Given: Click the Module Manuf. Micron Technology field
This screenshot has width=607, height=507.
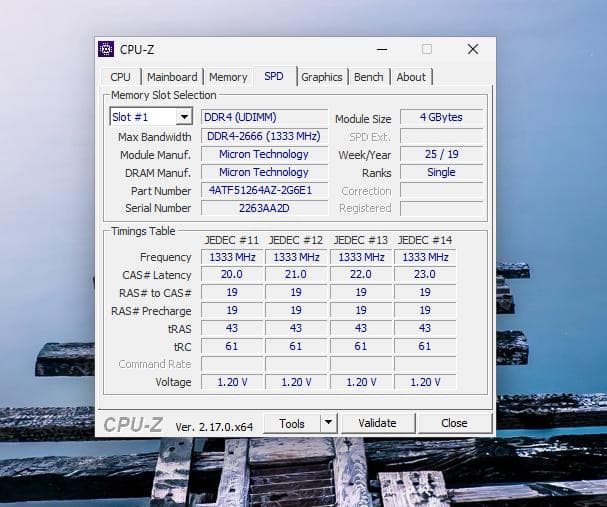Looking at the screenshot, I should 264,154.
